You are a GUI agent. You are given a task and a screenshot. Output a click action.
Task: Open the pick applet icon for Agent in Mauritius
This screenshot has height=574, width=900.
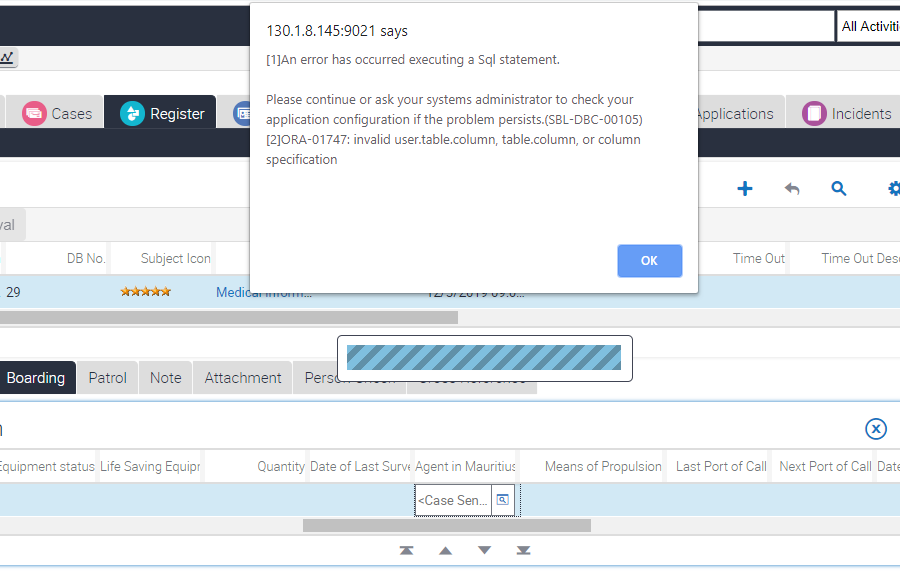(503, 500)
